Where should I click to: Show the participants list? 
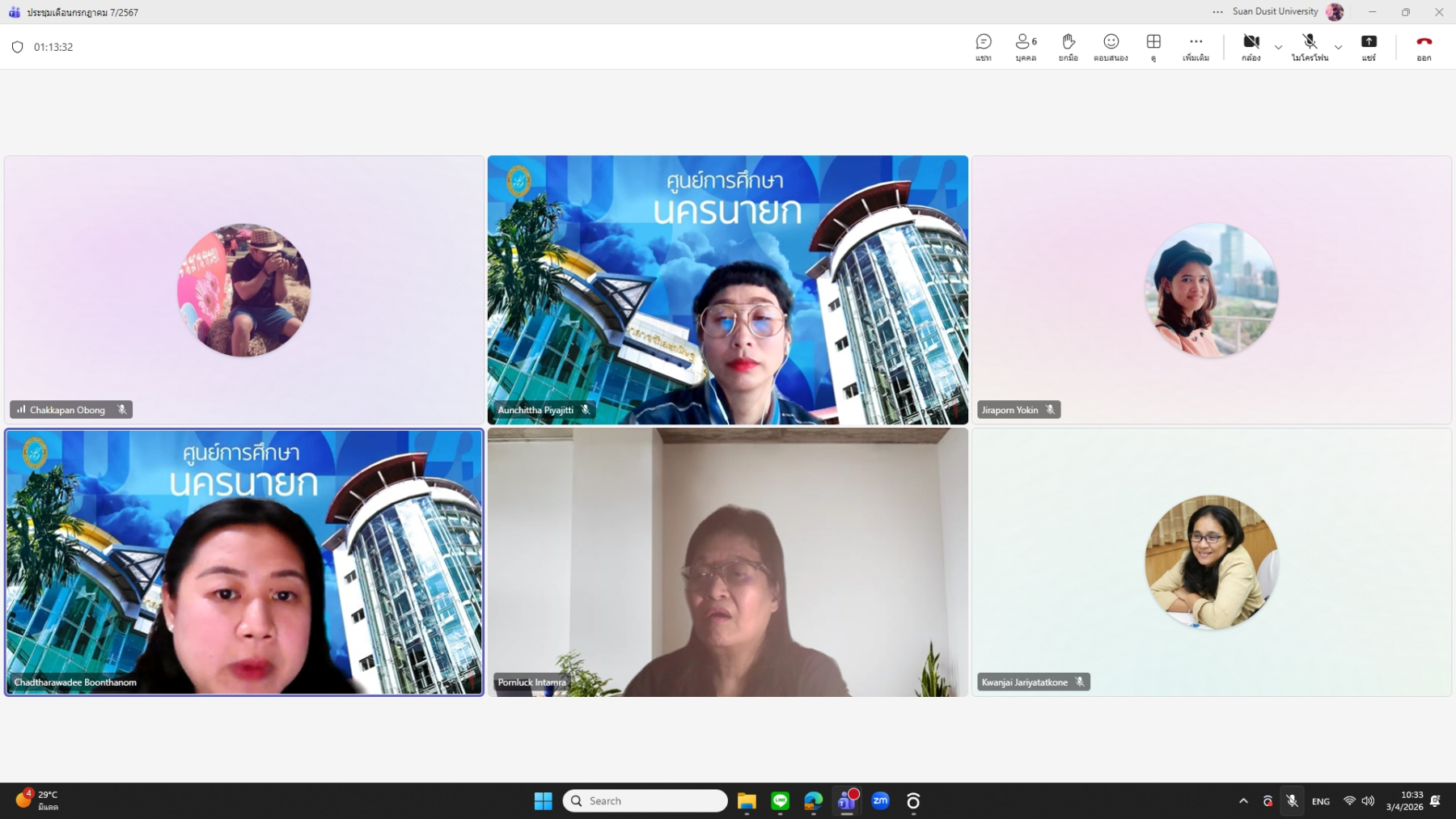1026,46
